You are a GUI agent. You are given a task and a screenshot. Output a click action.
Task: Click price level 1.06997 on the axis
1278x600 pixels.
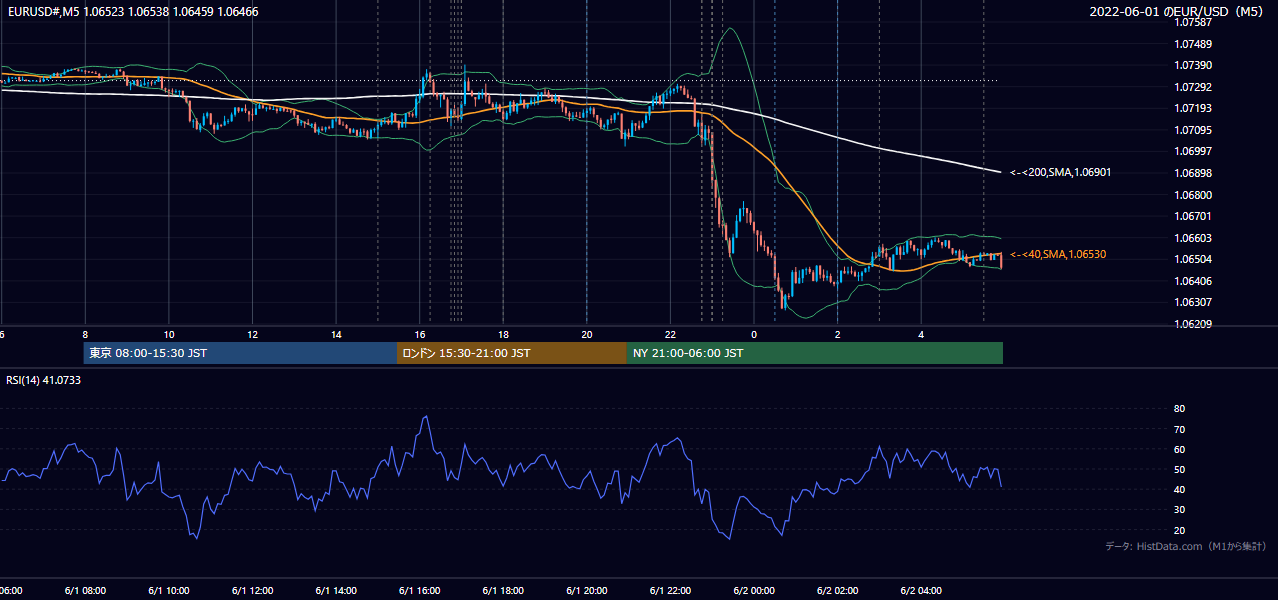1193,151
